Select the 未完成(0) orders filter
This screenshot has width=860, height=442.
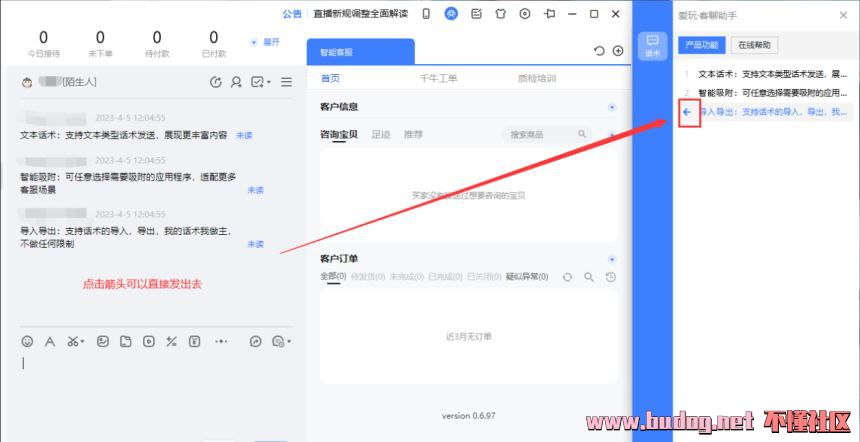pyautogui.click(x=406, y=277)
